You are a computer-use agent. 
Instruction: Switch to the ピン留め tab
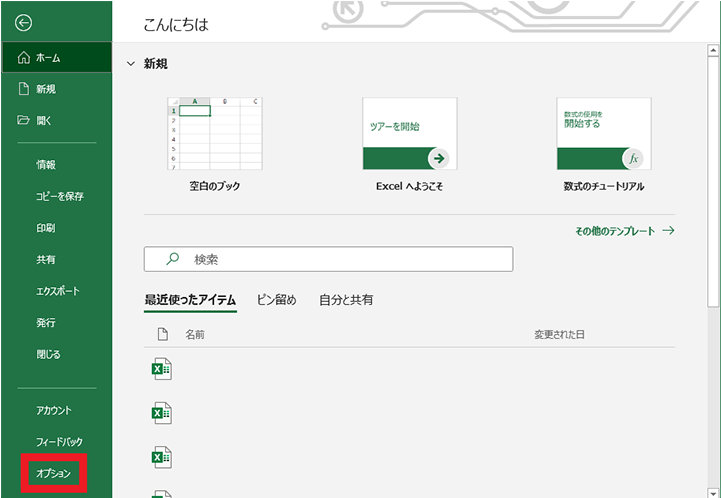[276, 300]
